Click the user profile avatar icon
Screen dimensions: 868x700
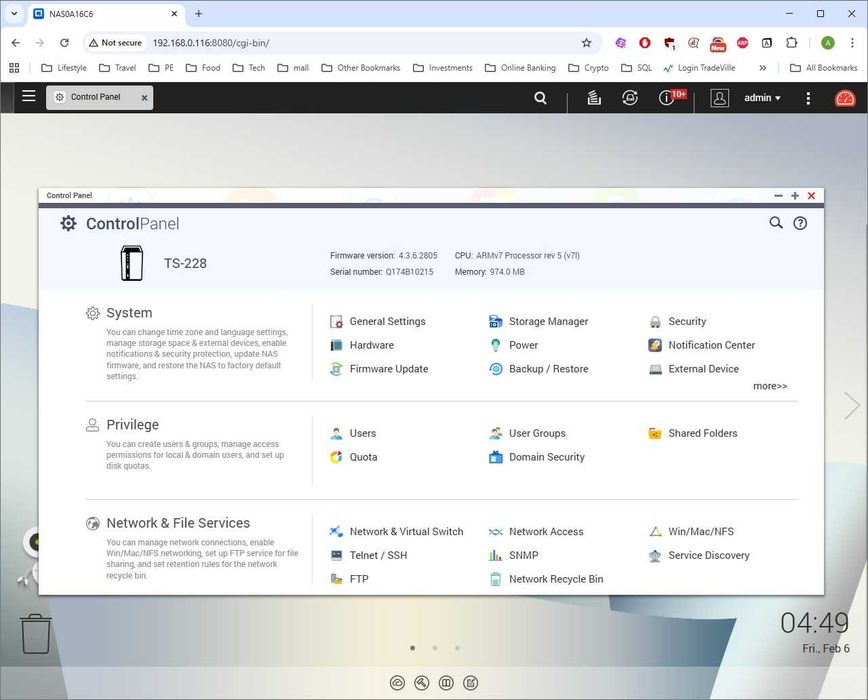pos(719,98)
